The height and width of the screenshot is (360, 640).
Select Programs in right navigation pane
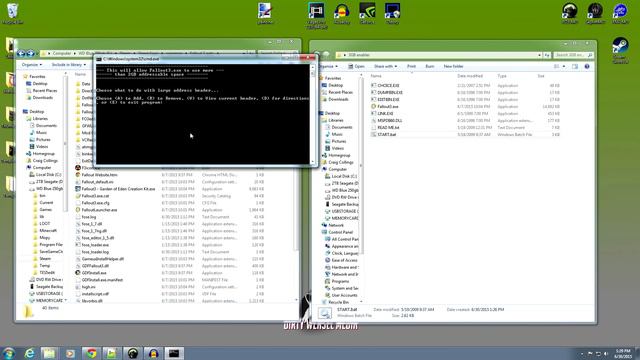[x=340, y=281]
